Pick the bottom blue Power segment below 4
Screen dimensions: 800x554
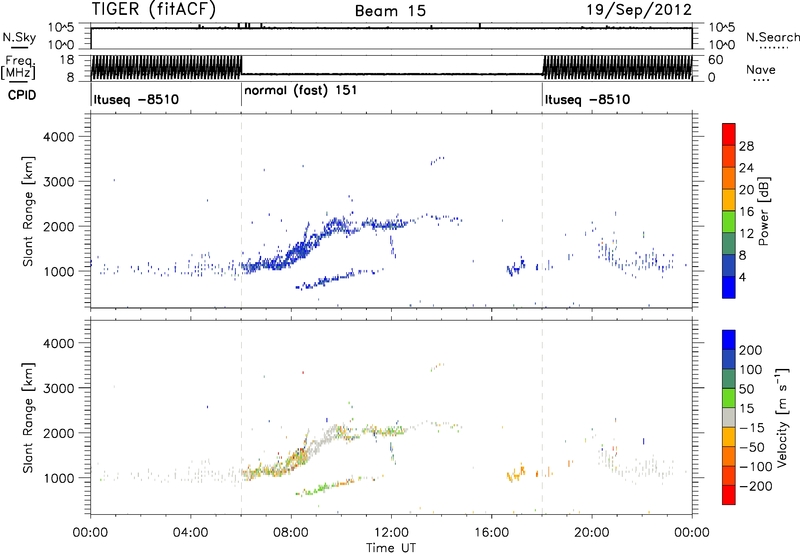coord(729,288)
